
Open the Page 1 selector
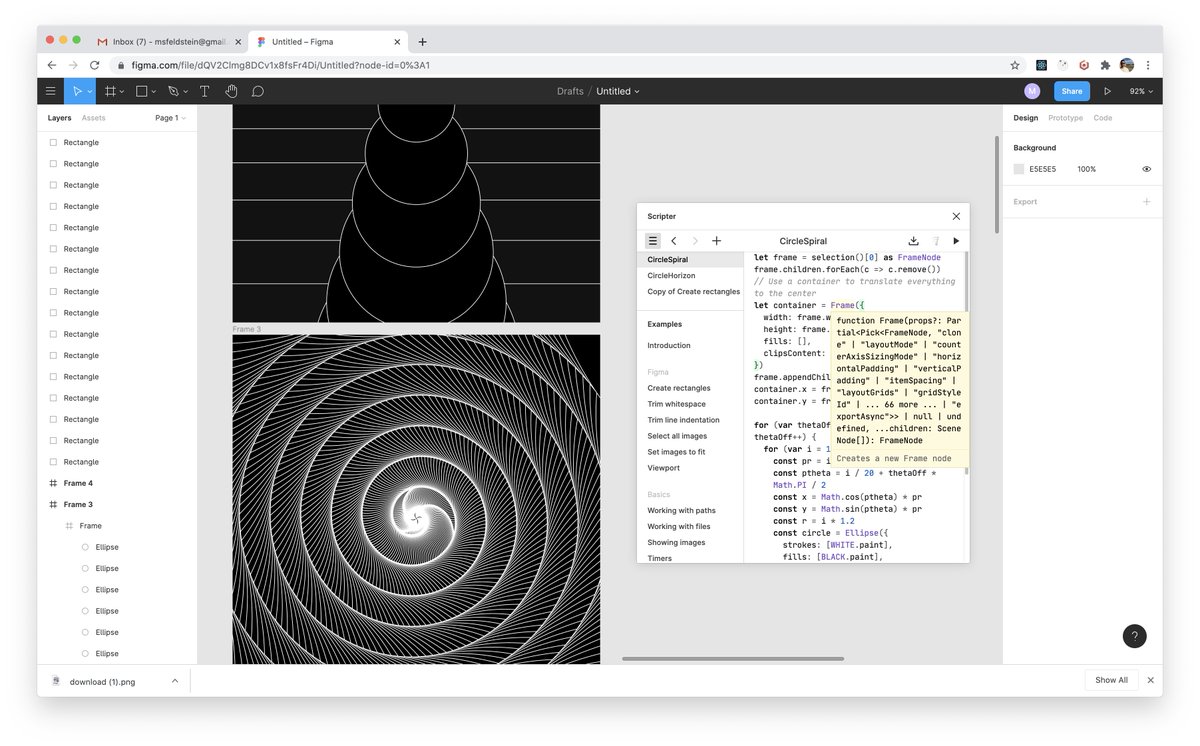coord(168,117)
